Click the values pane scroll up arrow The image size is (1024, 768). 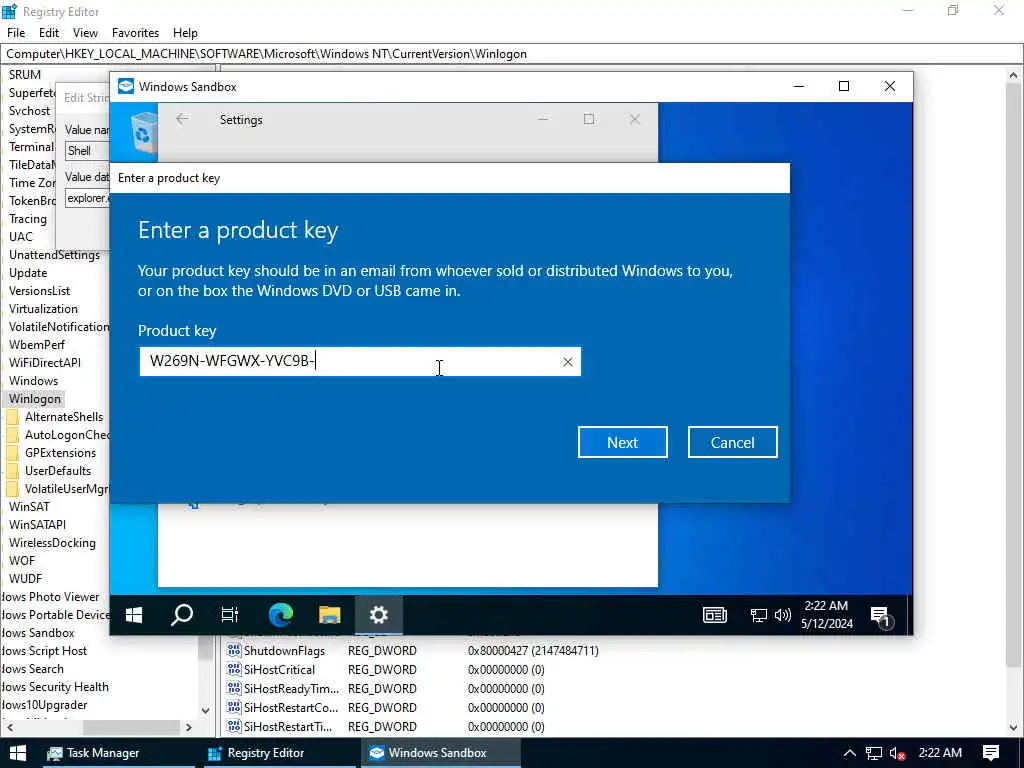(x=1014, y=74)
